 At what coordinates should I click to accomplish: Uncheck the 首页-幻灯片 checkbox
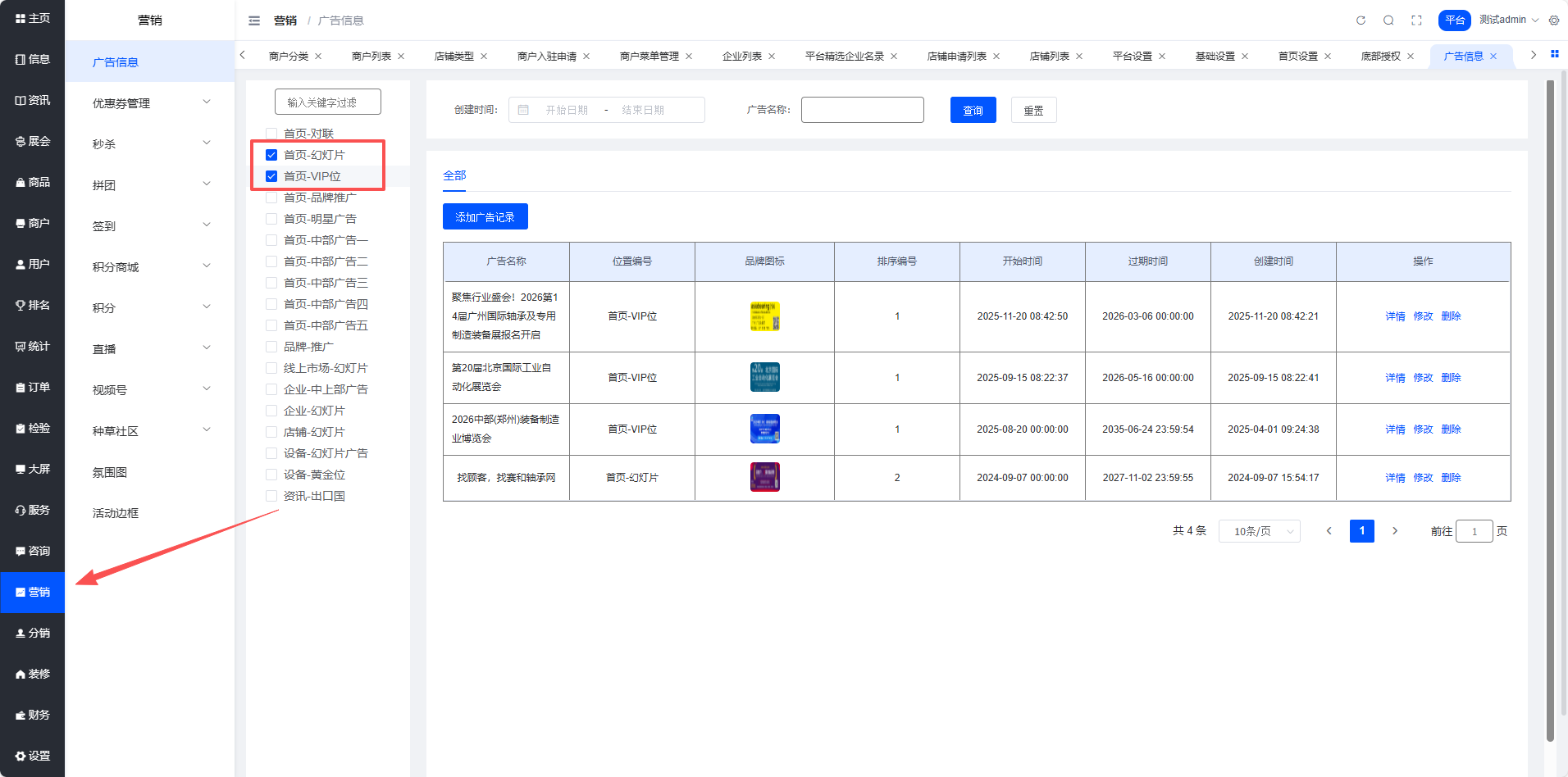click(x=271, y=155)
